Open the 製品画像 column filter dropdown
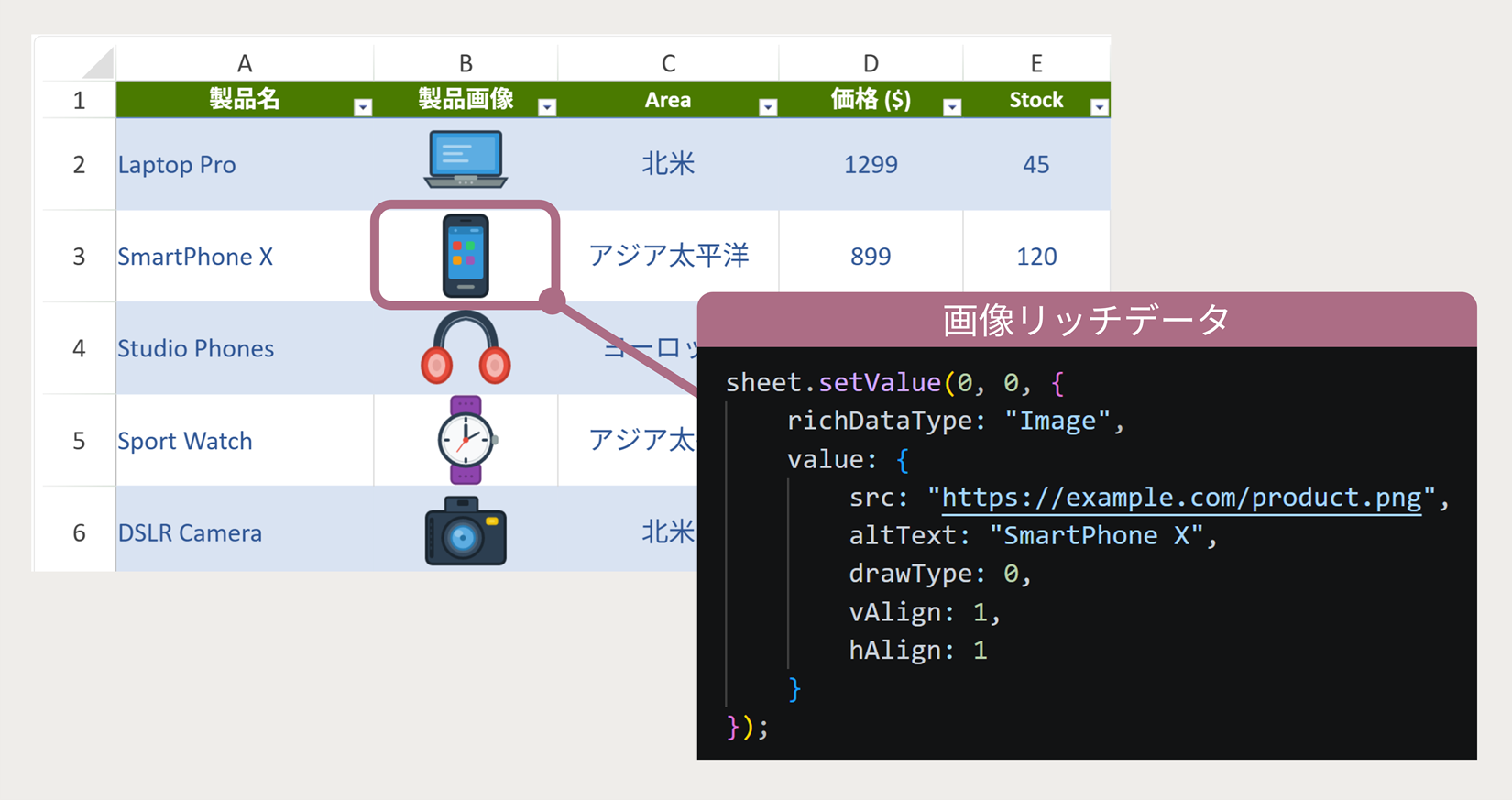The width and height of the screenshot is (1512, 800). (x=547, y=107)
